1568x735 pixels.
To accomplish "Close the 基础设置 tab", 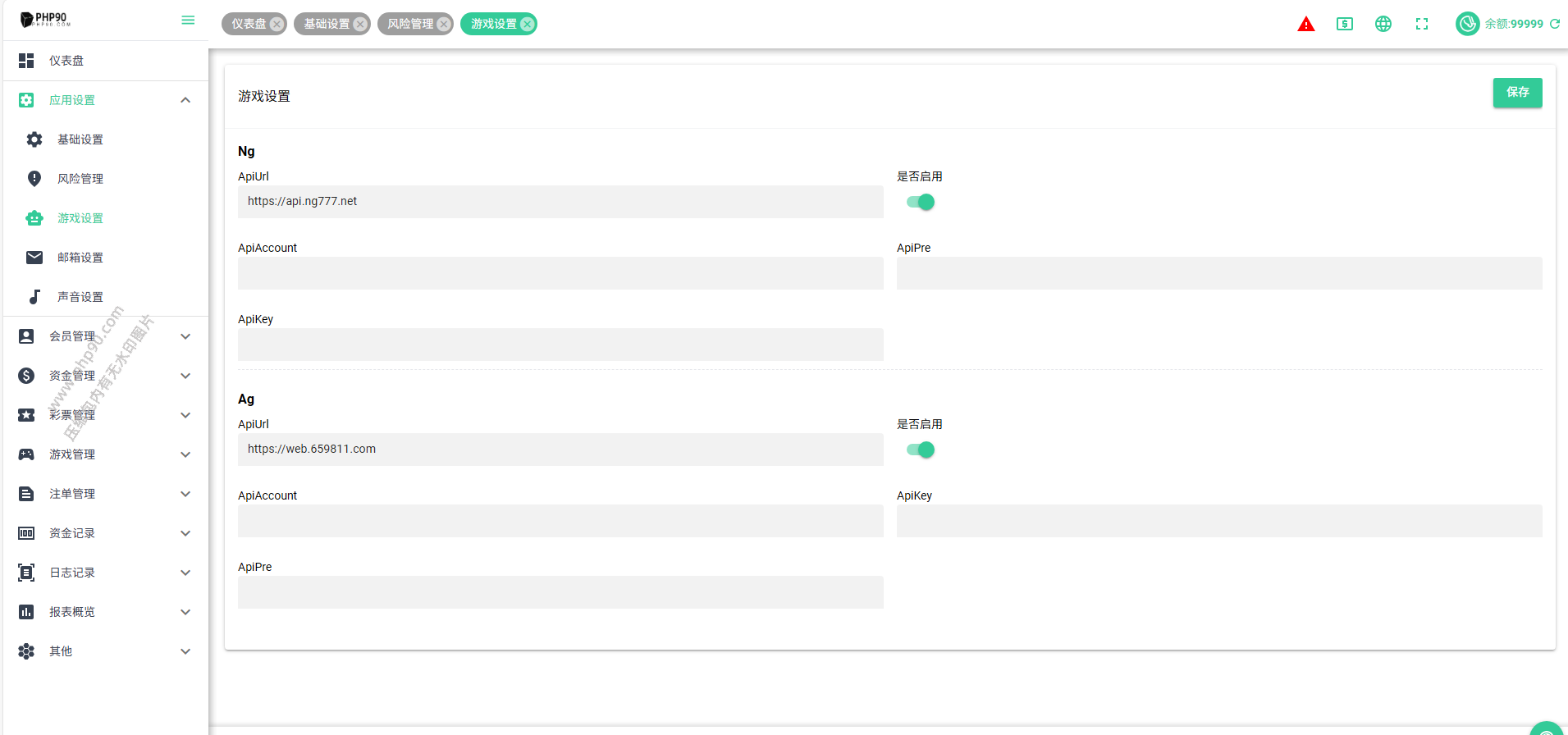I will coord(359,25).
